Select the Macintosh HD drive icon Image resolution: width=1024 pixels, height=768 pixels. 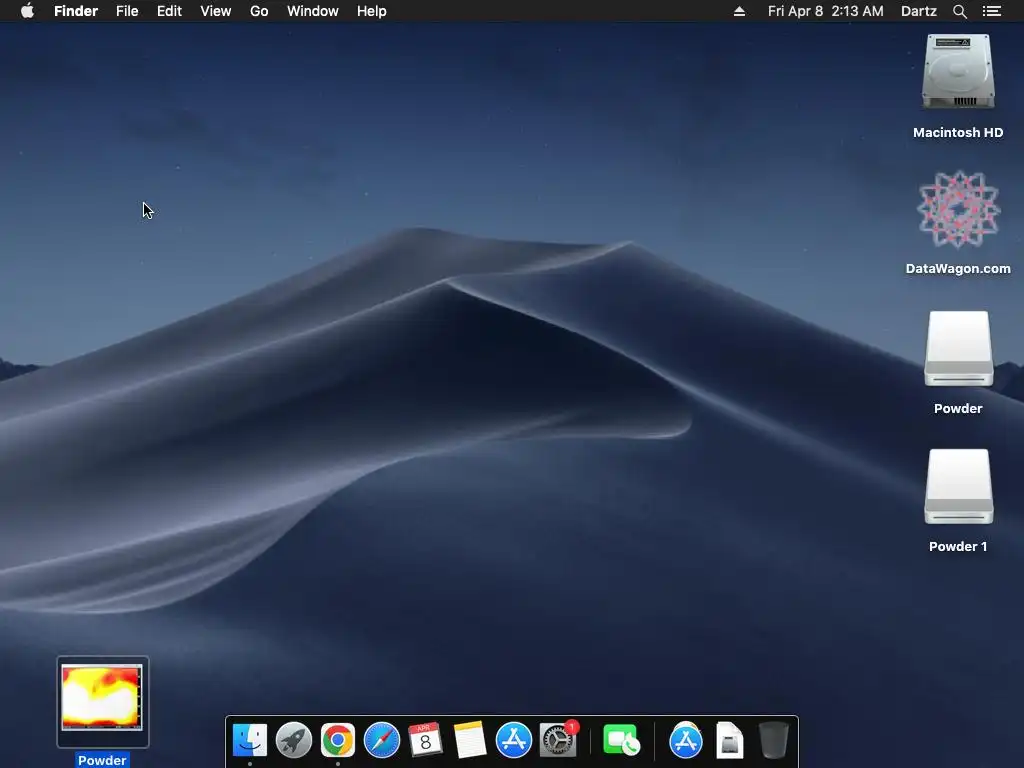click(958, 72)
